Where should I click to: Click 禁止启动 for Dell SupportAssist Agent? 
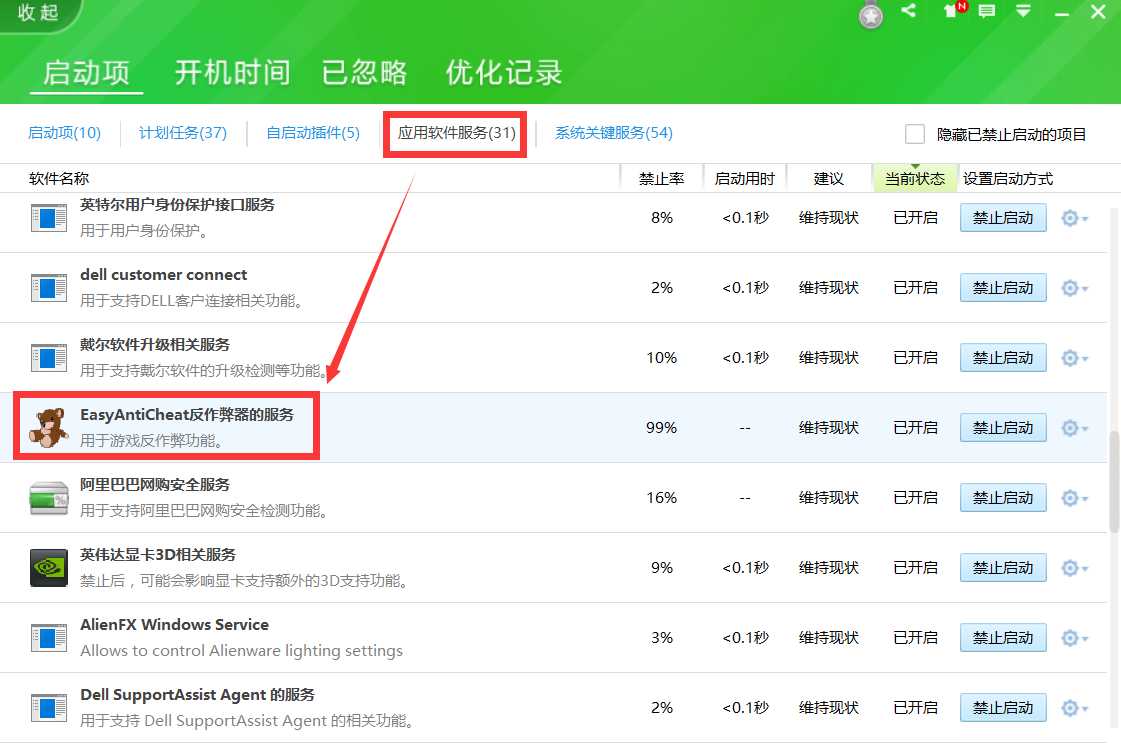(x=1002, y=708)
